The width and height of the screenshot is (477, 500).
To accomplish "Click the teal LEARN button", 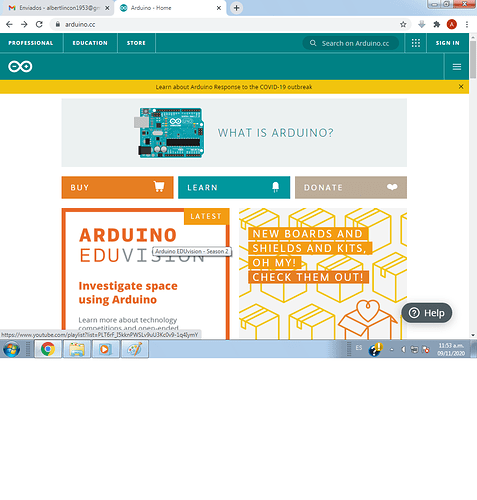I will coord(234,187).
